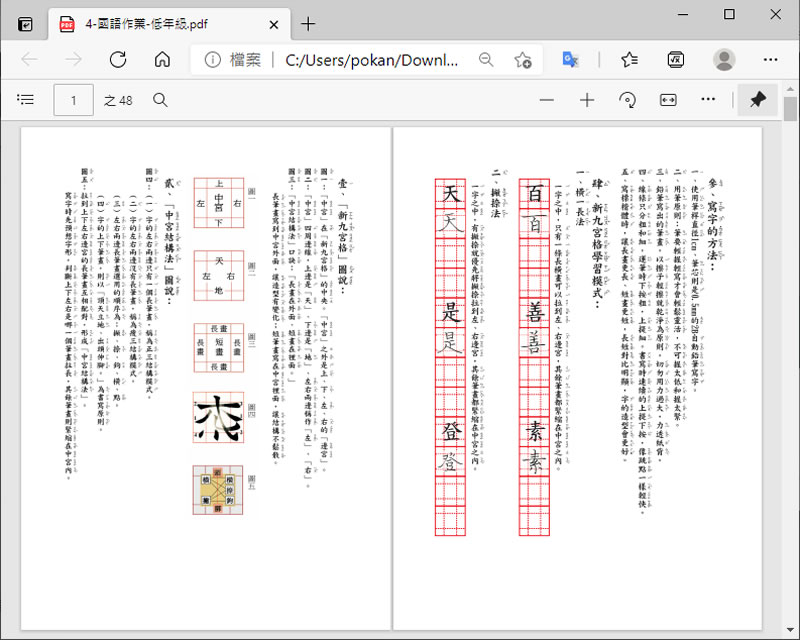The height and width of the screenshot is (641, 800).
Task: Toggle fit to page width
Action: tap(668, 100)
